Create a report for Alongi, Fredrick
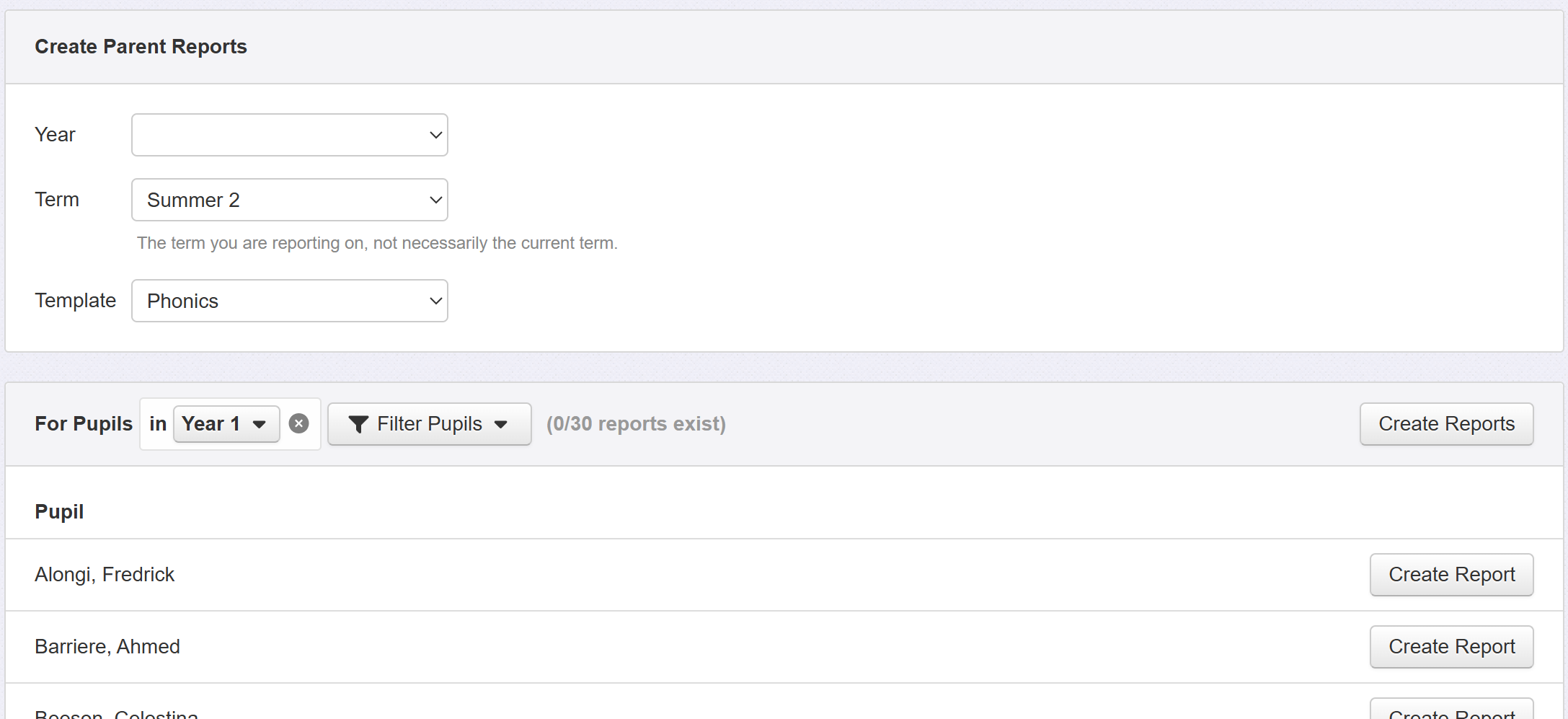 (x=1451, y=575)
